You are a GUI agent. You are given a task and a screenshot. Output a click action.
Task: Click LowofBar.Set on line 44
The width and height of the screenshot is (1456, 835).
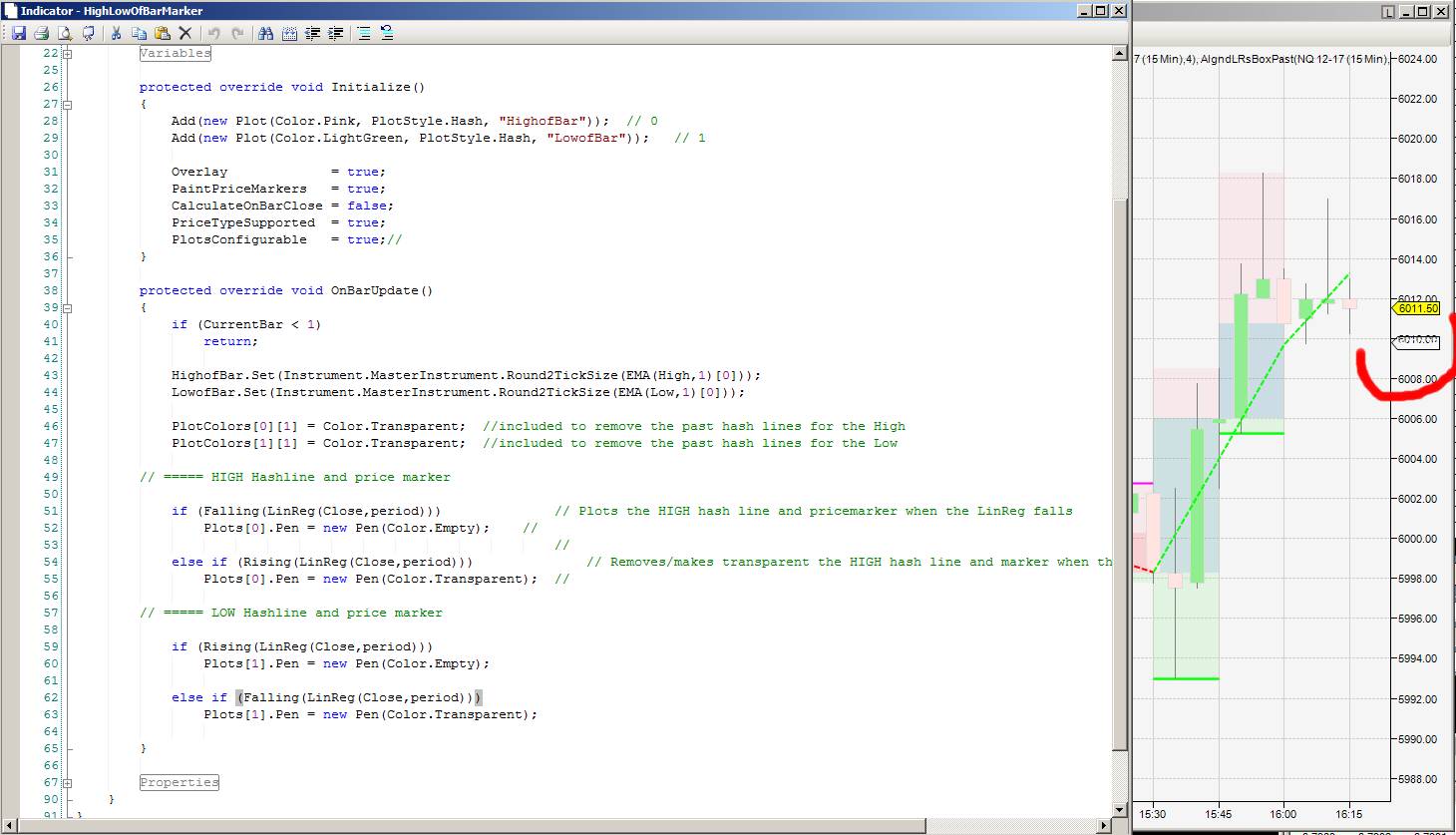(219, 392)
